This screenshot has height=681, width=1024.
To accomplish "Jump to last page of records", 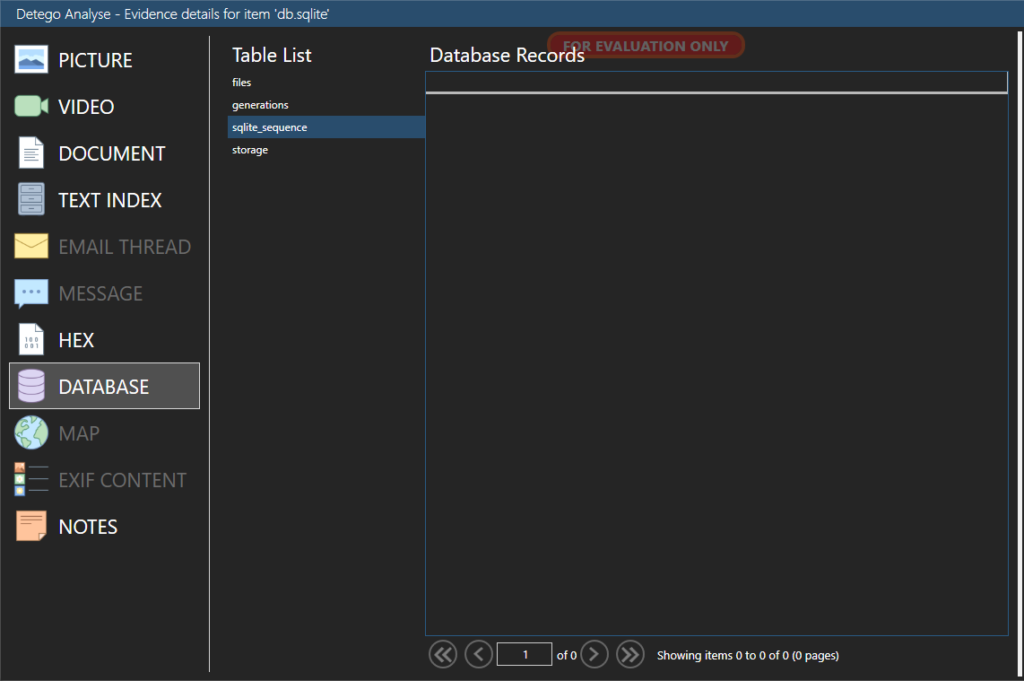I will pyautogui.click(x=630, y=654).
